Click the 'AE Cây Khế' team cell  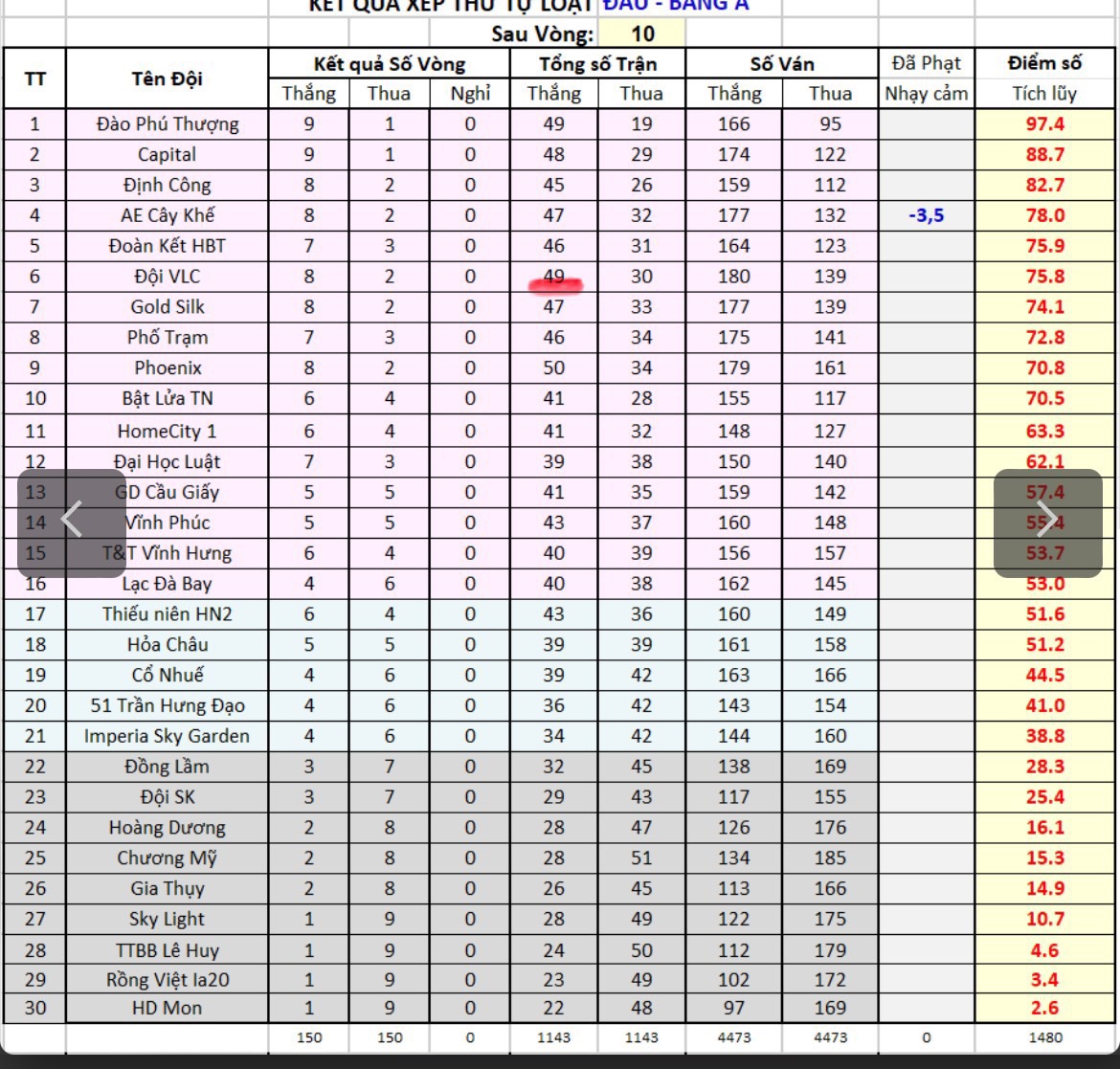pyautogui.click(x=168, y=215)
